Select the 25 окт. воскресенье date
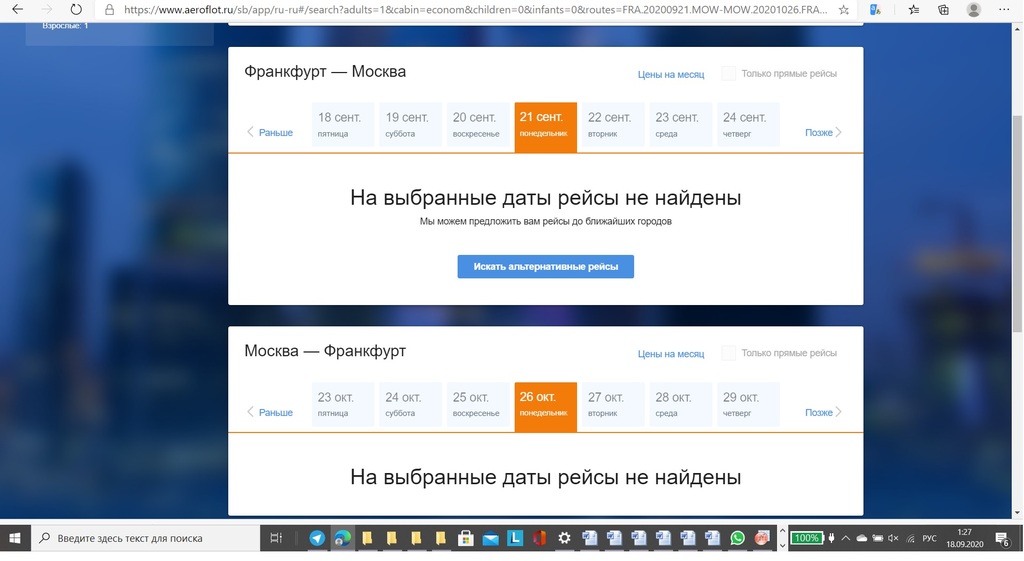Screen dimensions: 1024x561 [477, 405]
